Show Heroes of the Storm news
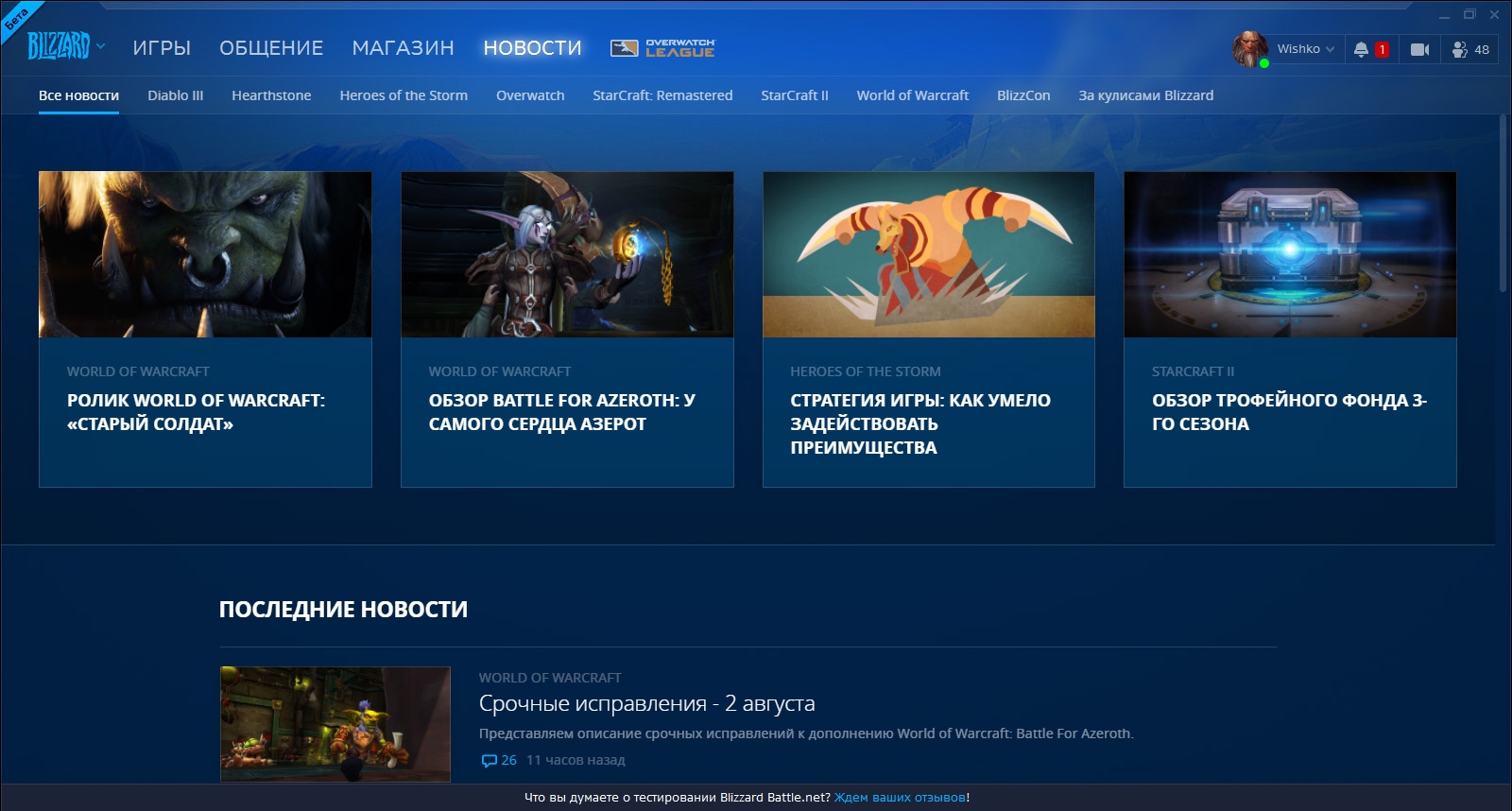The width and height of the screenshot is (1512, 811). [x=404, y=95]
